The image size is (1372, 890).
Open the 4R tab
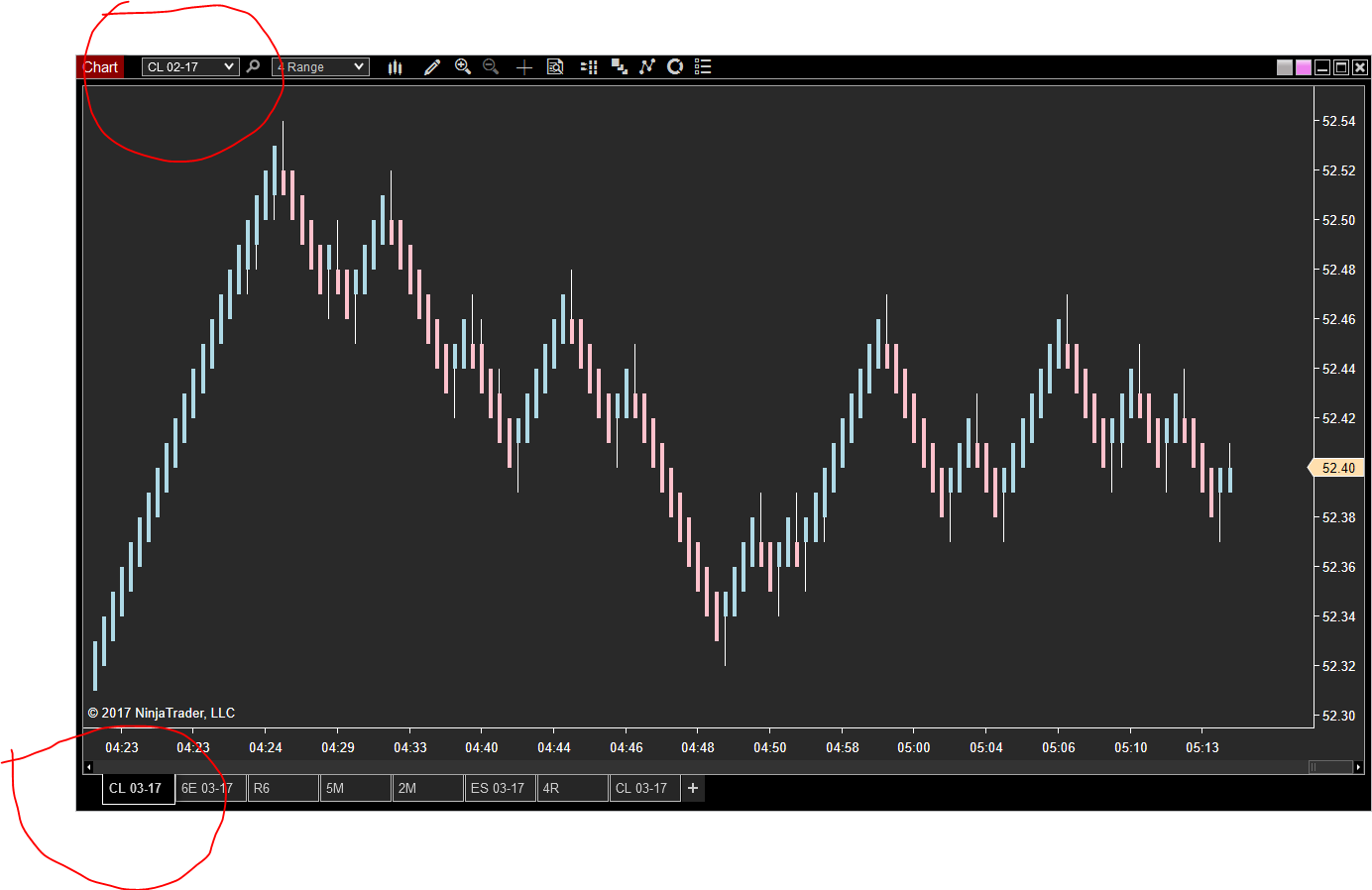coord(573,788)
